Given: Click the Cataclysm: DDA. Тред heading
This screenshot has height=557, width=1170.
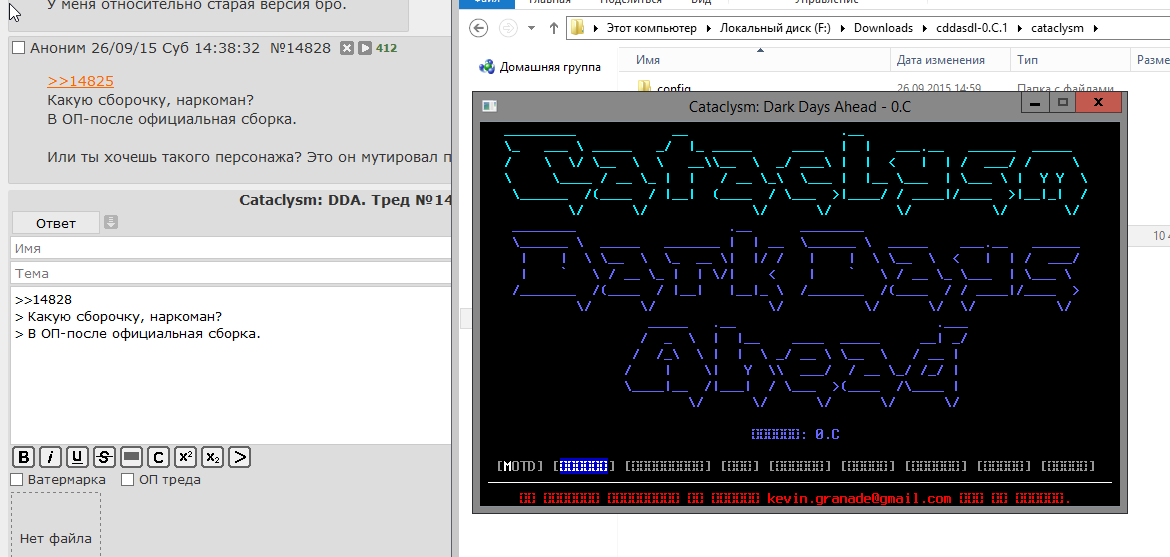Looking at the screenshot, I should click(345, 200).
